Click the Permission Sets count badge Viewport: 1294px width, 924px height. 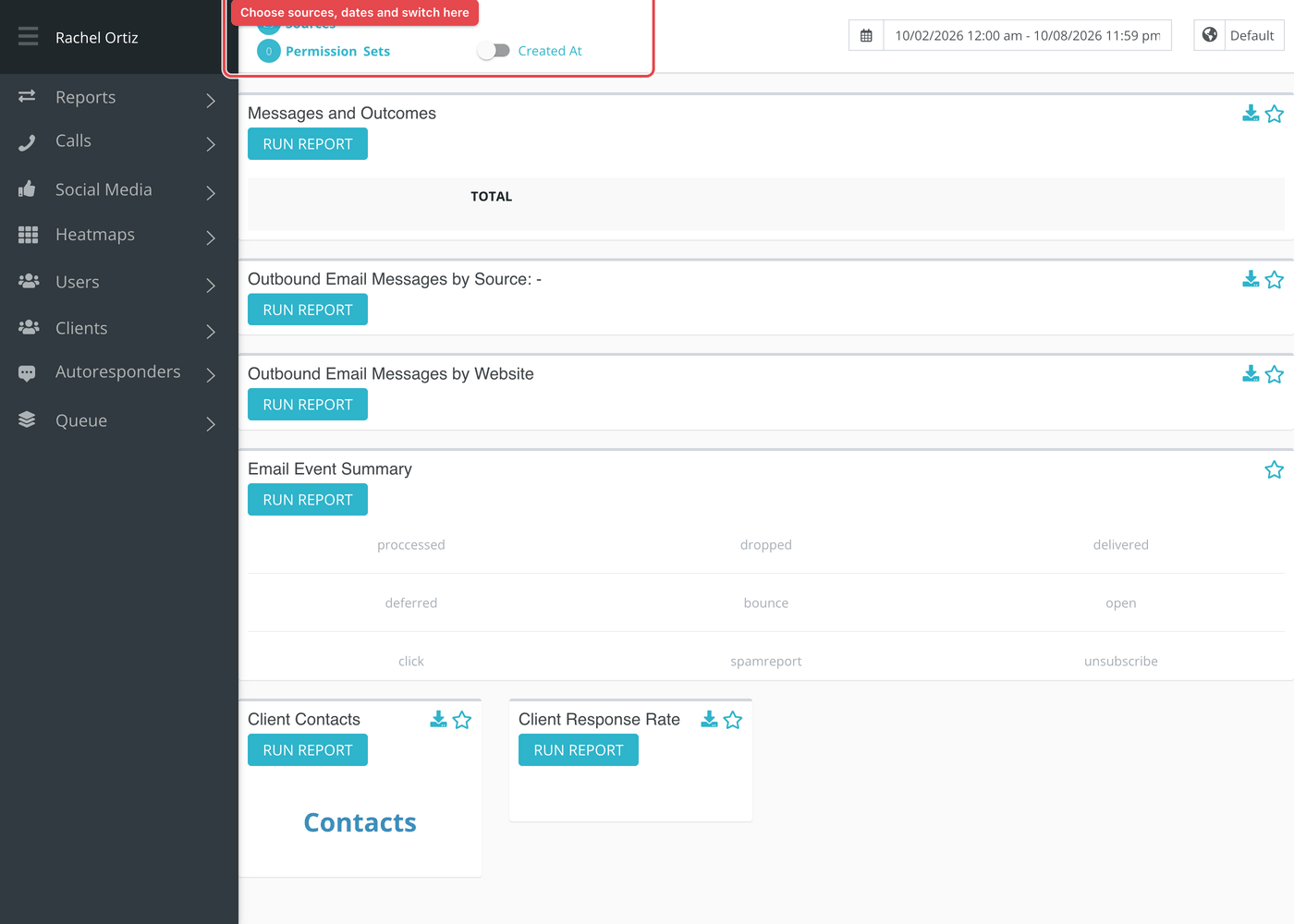269,52
